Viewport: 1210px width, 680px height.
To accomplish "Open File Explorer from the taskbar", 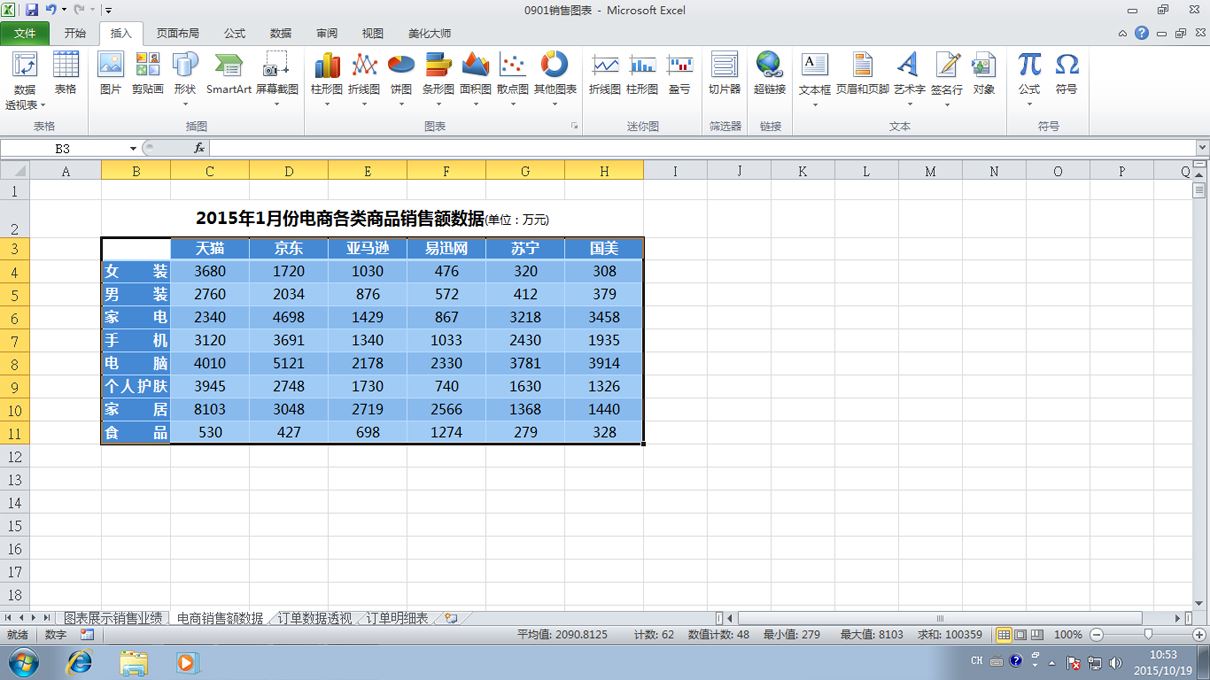I will pyautogui.click(x=133, y=662).
